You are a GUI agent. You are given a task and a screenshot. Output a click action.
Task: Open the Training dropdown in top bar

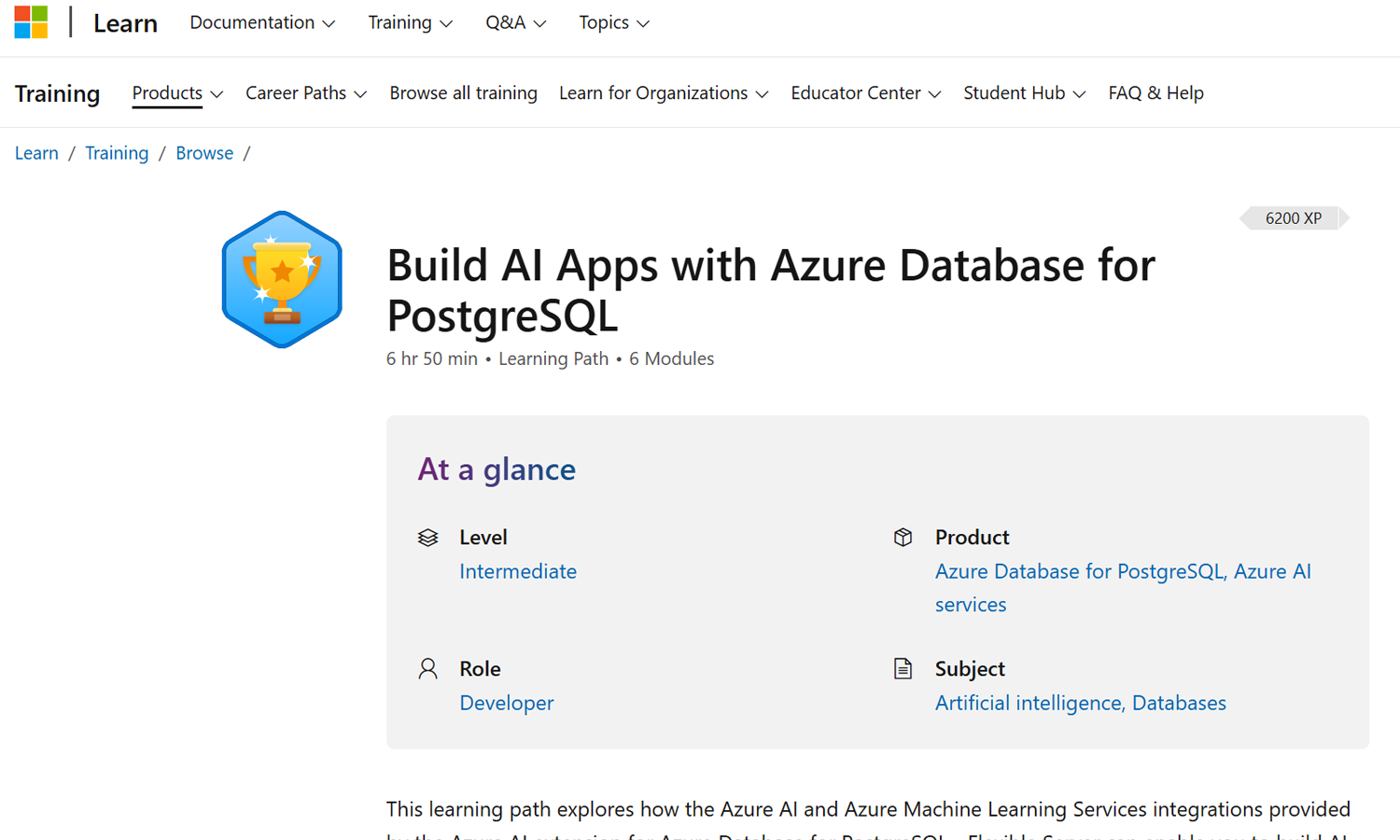coord(410,22)
